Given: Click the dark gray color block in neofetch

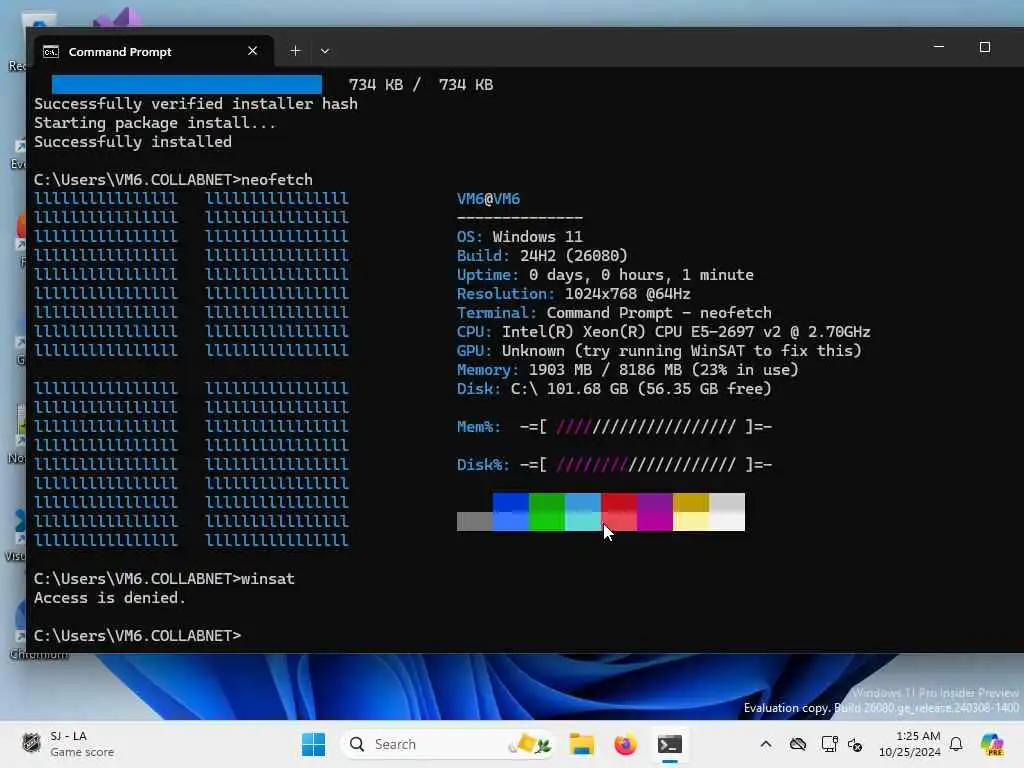Looking at the screenshot, I should point(475,521).
